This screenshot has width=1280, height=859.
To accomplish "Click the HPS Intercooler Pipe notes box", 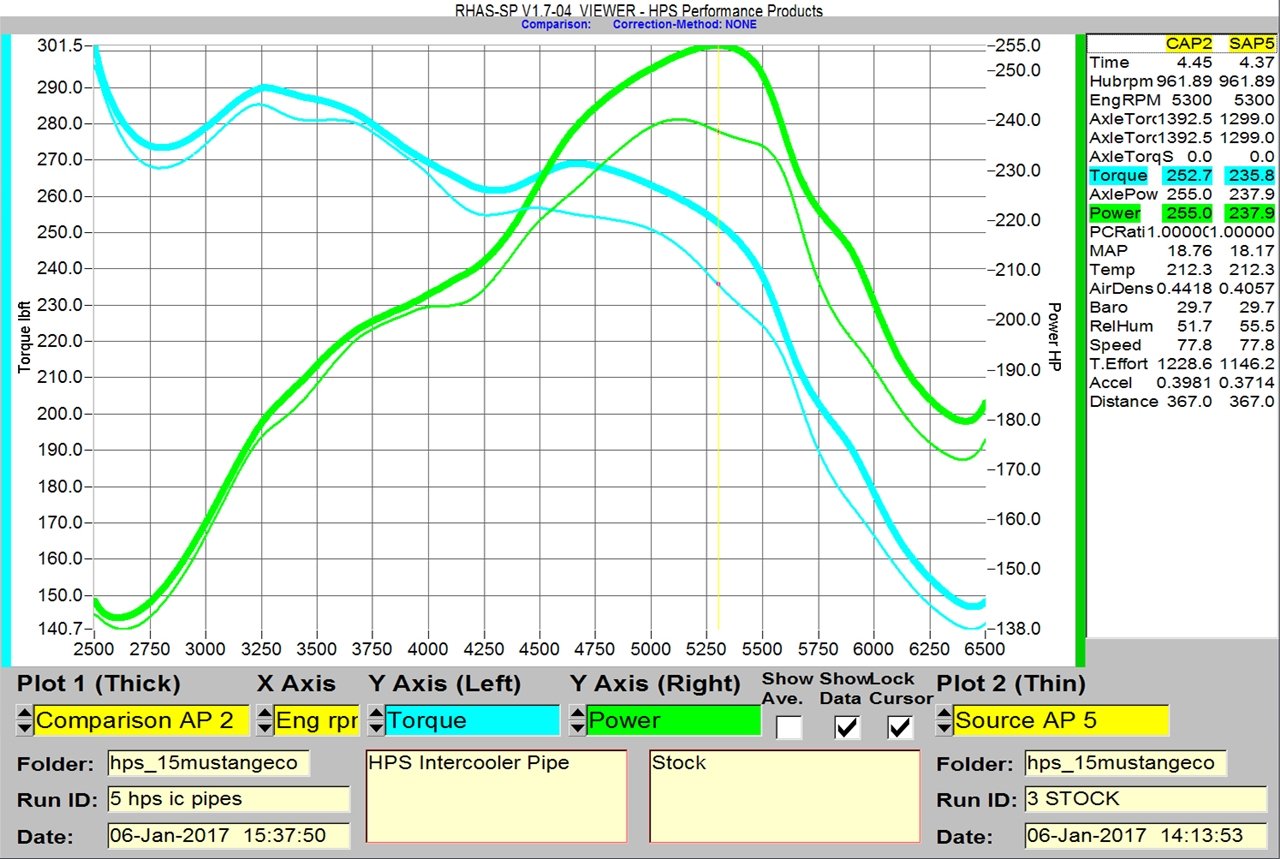I will 497,796.
